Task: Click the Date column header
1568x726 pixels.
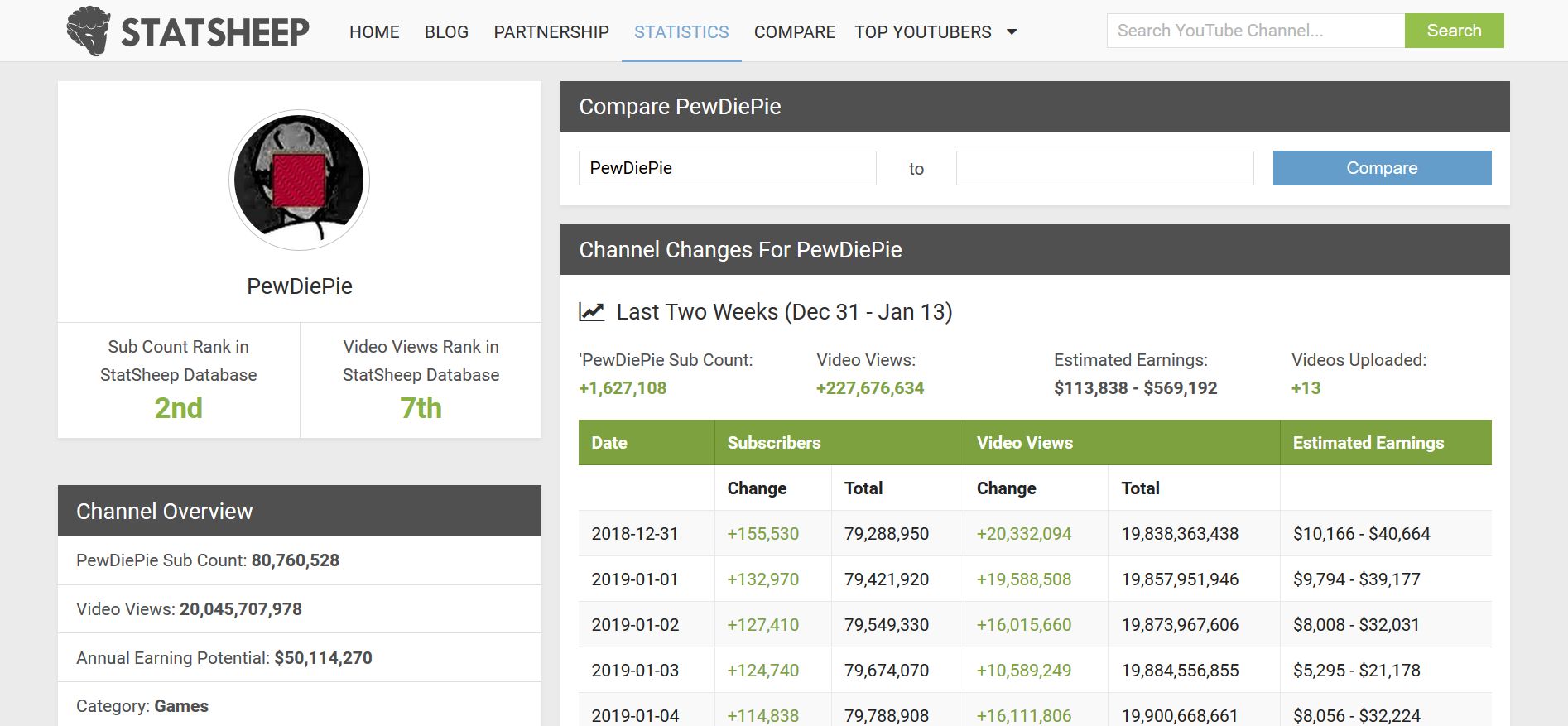Action: pos(609,443)
